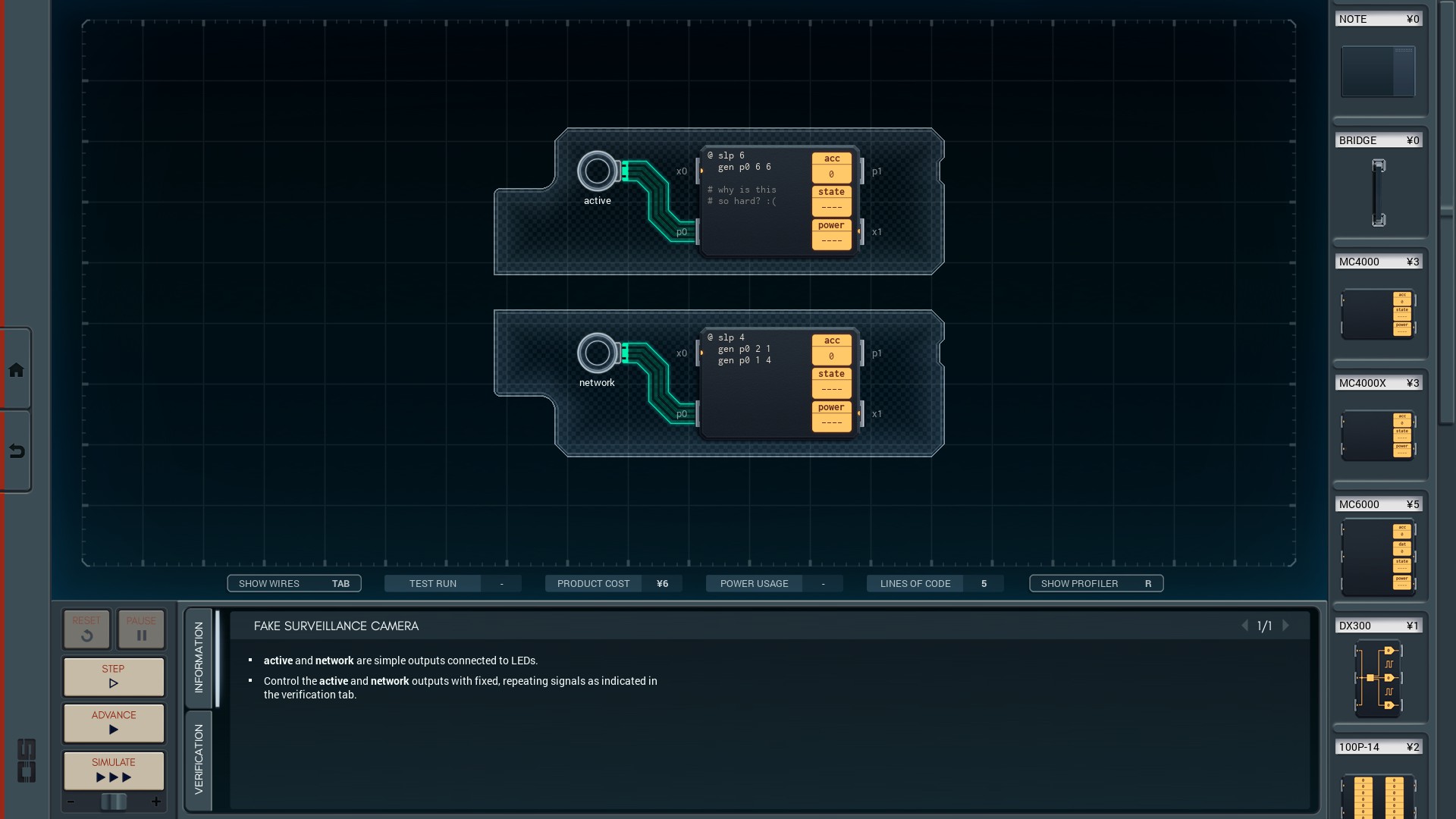Click the SHOW WIRES toggle tab
Screen dimensions: 1456x819
(x=293, y=583)
